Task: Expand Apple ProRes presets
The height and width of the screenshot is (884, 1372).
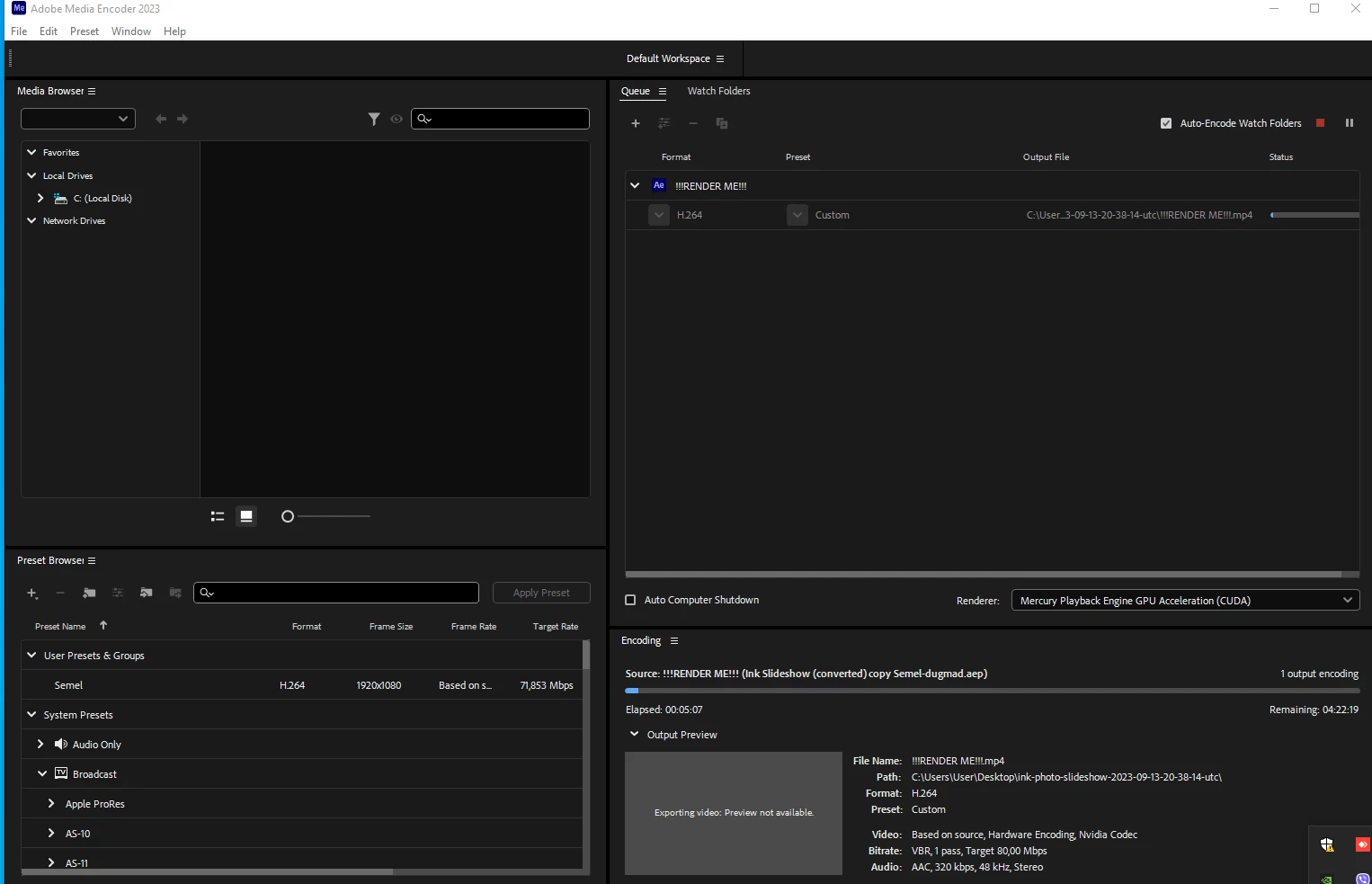Action: (x=51, y=803)
